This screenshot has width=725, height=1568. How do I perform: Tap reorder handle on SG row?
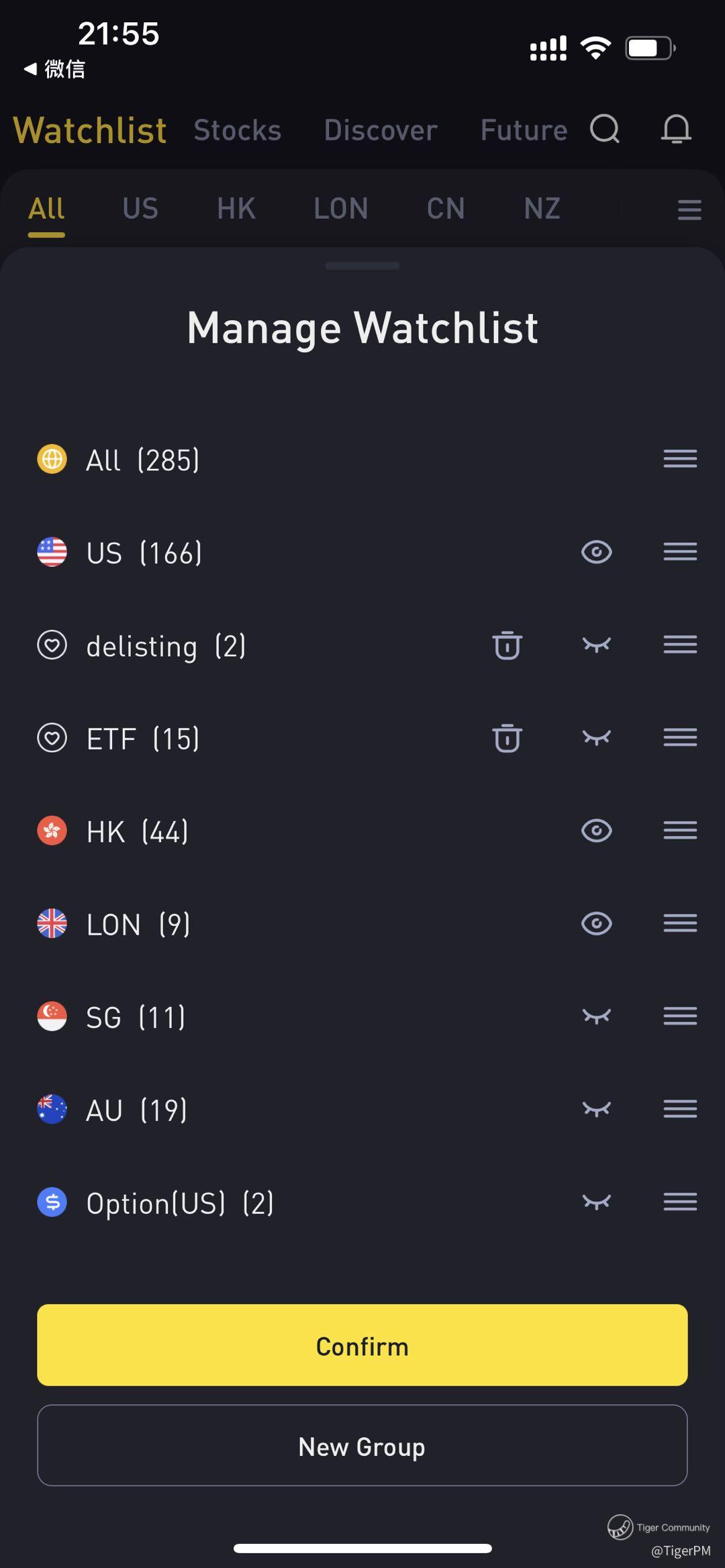click(x=680, y=1016)
